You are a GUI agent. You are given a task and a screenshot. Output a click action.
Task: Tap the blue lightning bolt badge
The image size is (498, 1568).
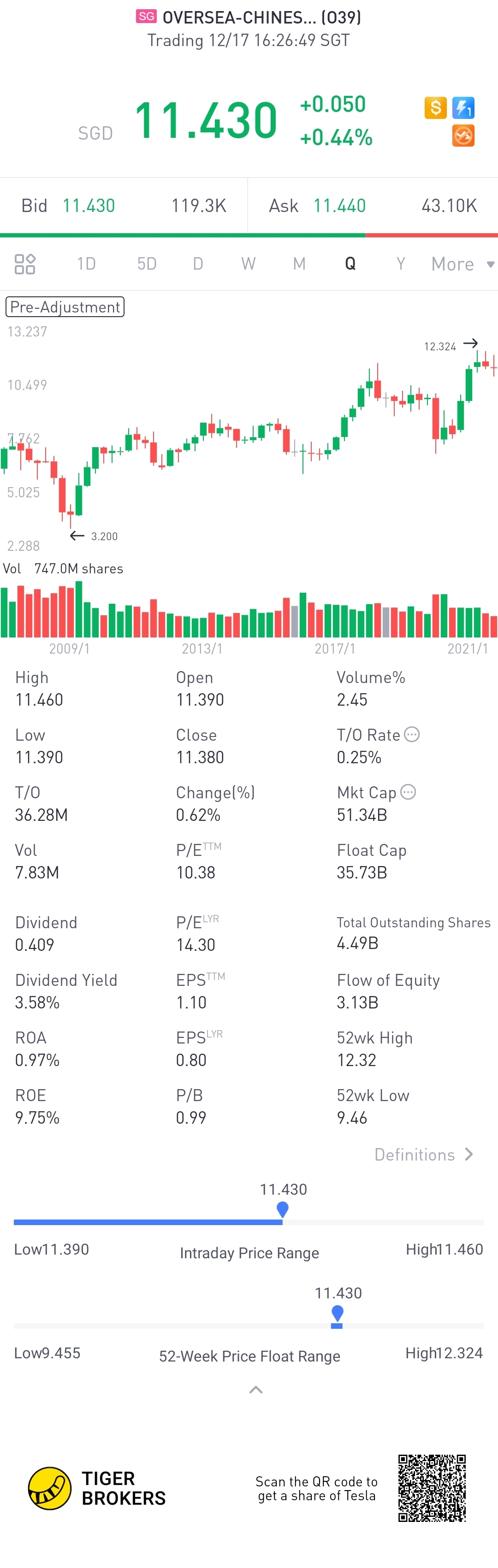(463, 108)
